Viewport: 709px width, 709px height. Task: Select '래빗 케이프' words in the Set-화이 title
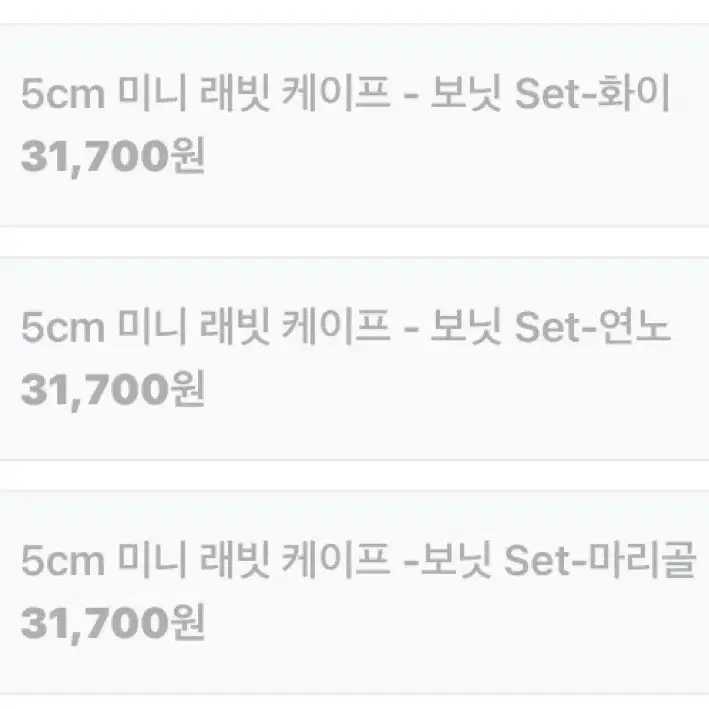(x=295, y=94)
